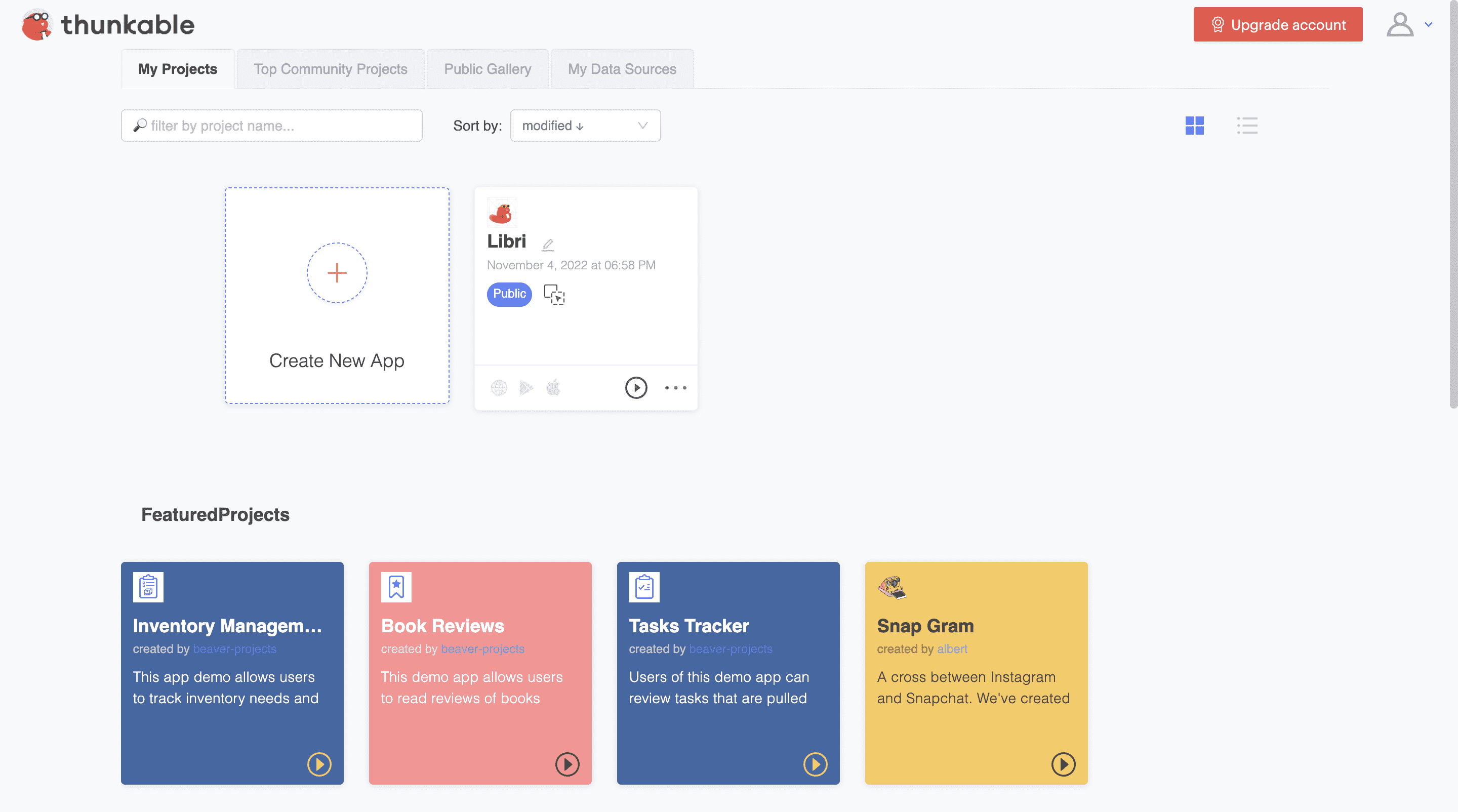Viewport: 1458px width, 812px height.
Task: Click the thunkable wordmark text
Action: tap(128, 25)
